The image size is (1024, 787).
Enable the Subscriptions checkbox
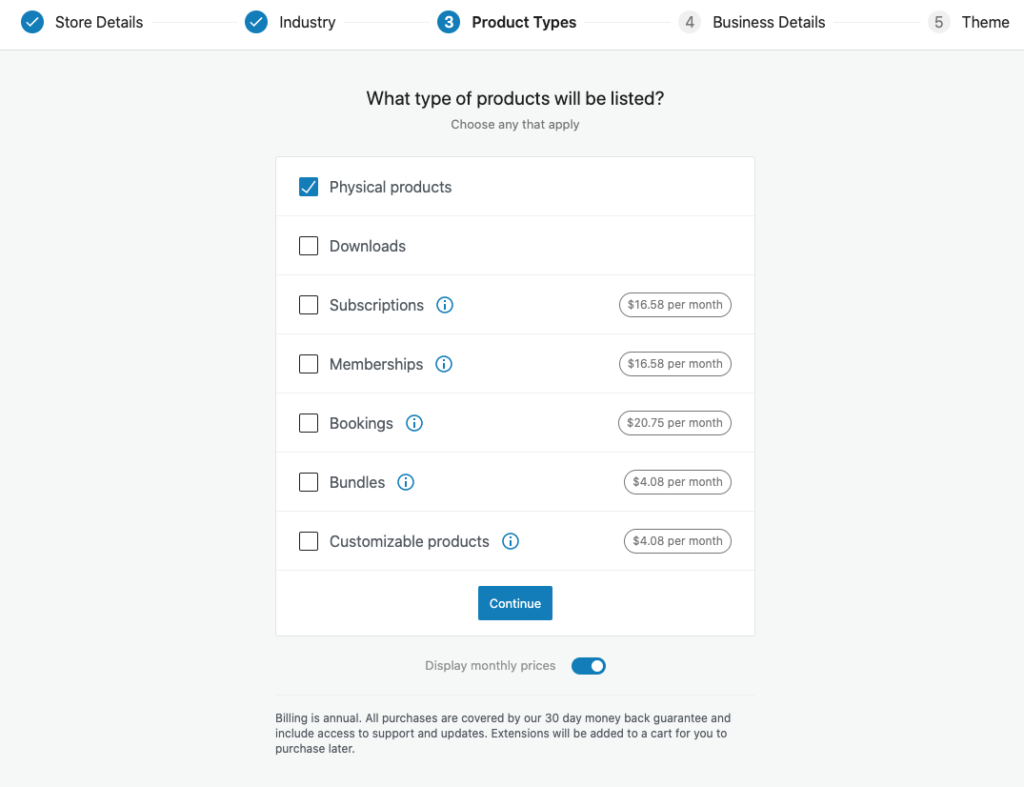click(308, 305)
